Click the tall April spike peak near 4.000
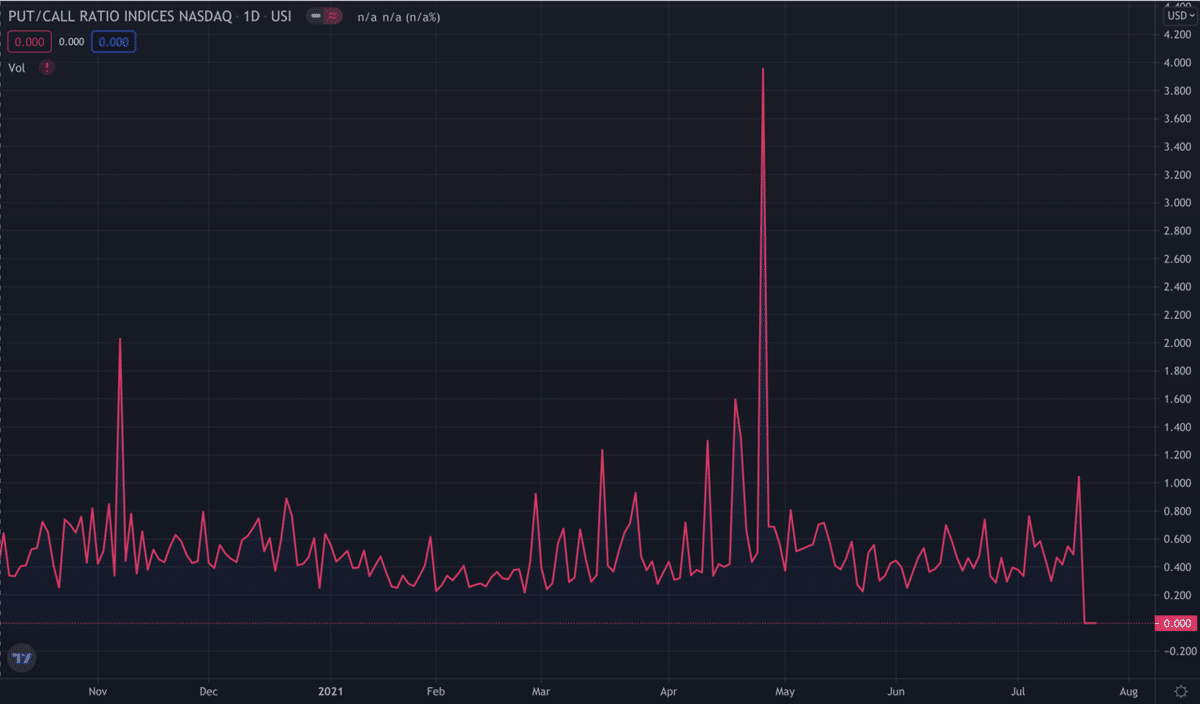 [x=763, y=69]
